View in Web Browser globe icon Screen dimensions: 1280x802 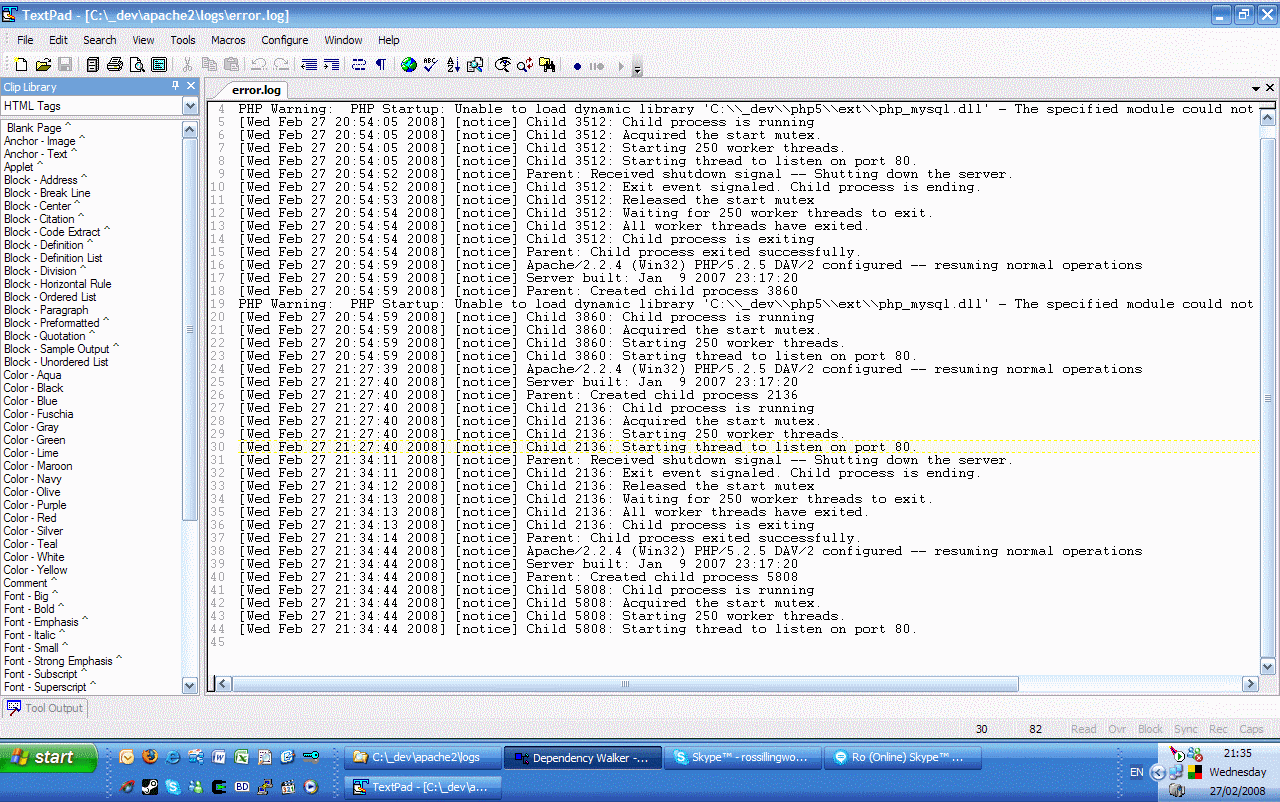coord(409,65)
